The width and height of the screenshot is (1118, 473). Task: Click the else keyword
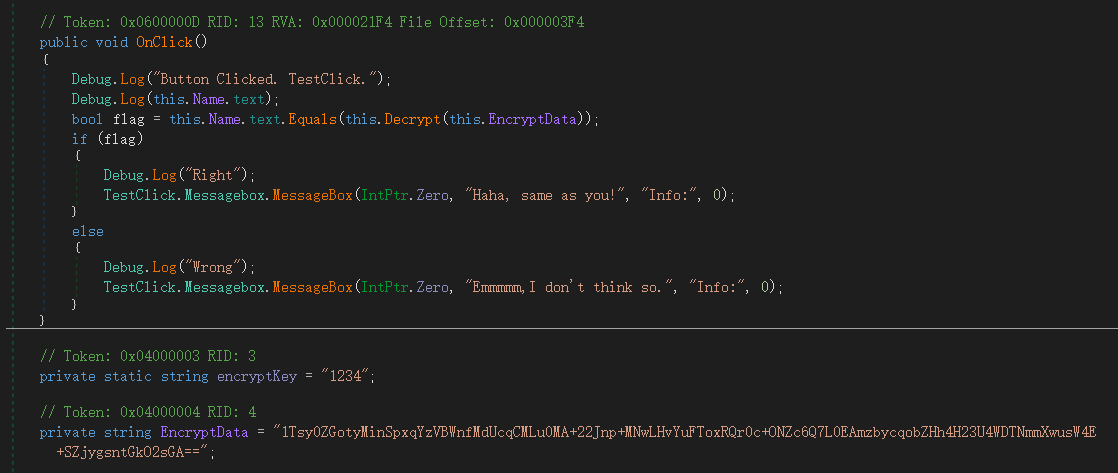[87, 231]
